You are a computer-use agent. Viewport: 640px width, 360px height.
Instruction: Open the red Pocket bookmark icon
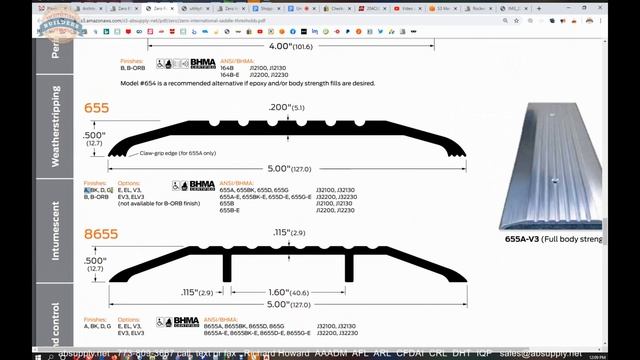[x=128, y=31]
